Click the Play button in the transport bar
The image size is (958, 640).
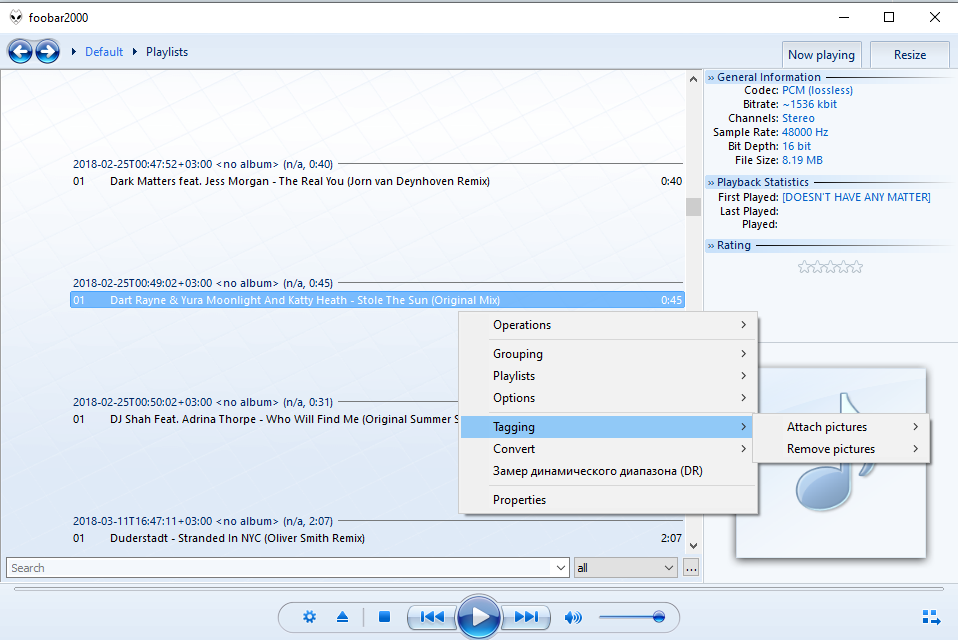tap(480, 617)
